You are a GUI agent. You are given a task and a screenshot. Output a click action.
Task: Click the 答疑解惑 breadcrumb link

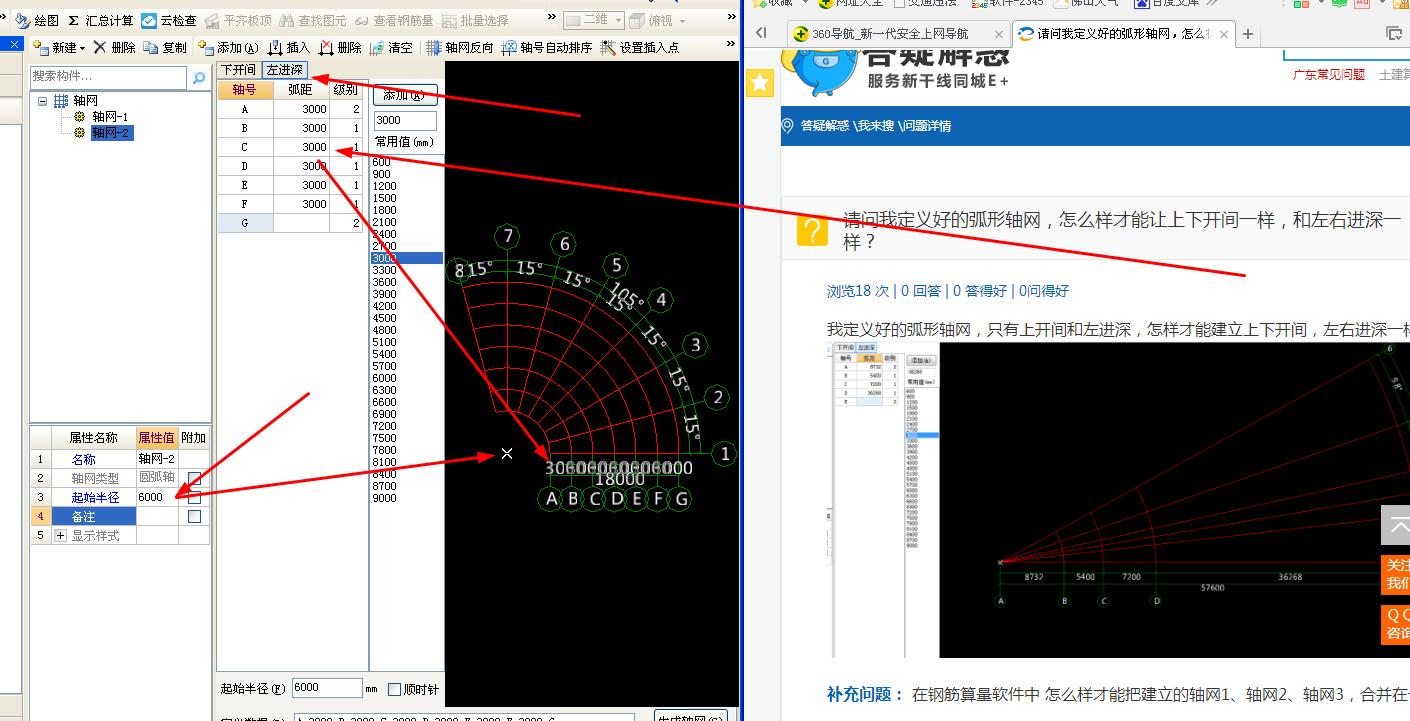click(825, 126)
